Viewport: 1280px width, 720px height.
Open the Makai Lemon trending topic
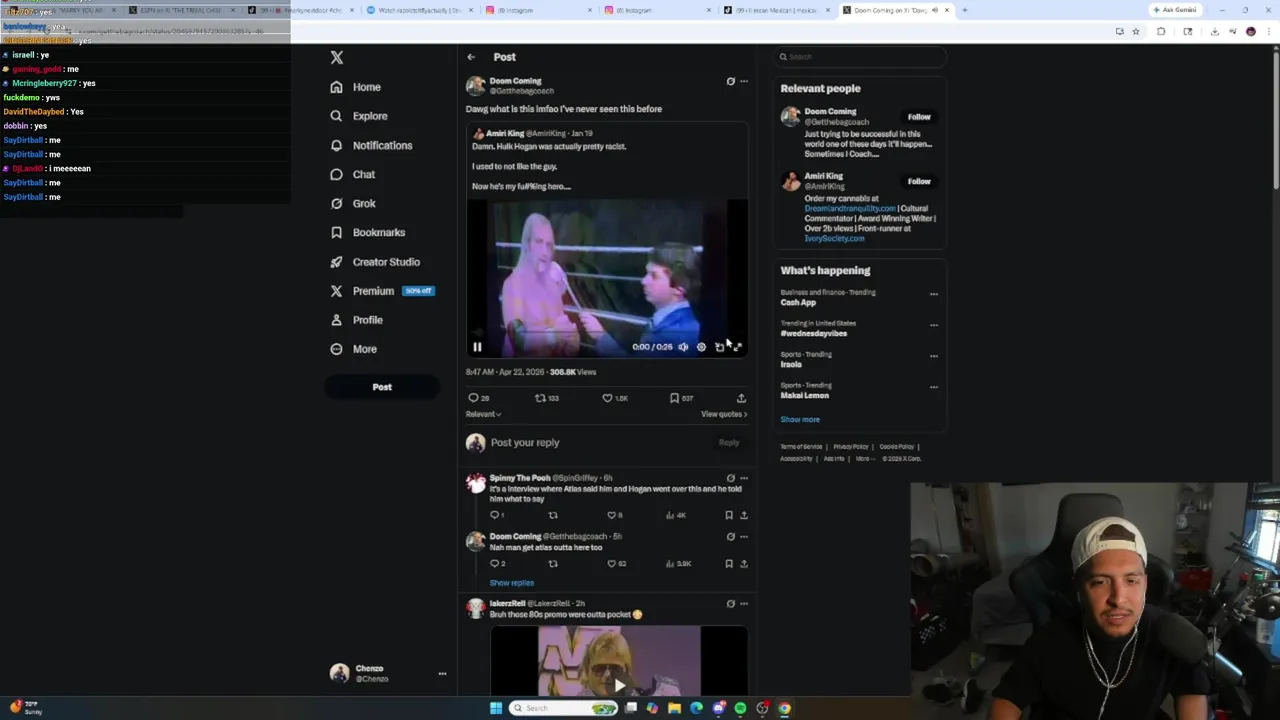tap(804, 395)
